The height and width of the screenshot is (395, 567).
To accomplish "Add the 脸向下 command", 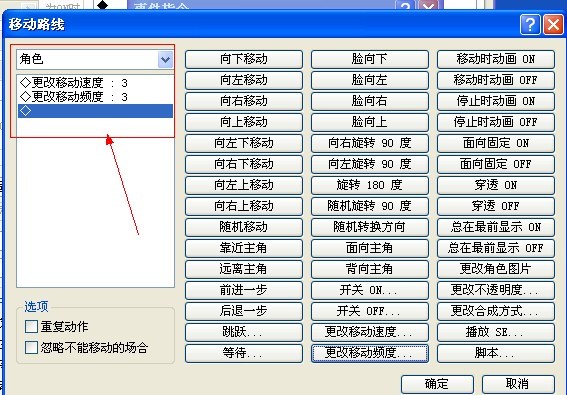I will [x=370, y=59].
